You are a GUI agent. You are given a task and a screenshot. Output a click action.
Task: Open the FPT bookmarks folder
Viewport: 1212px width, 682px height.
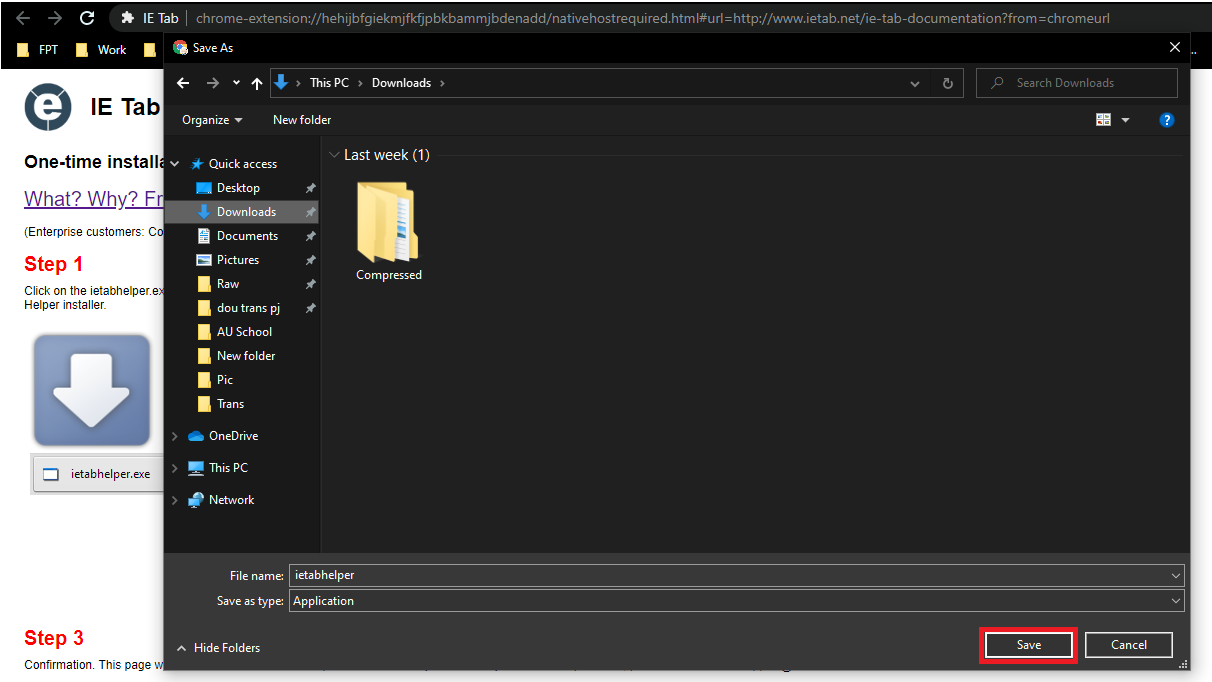38,50
